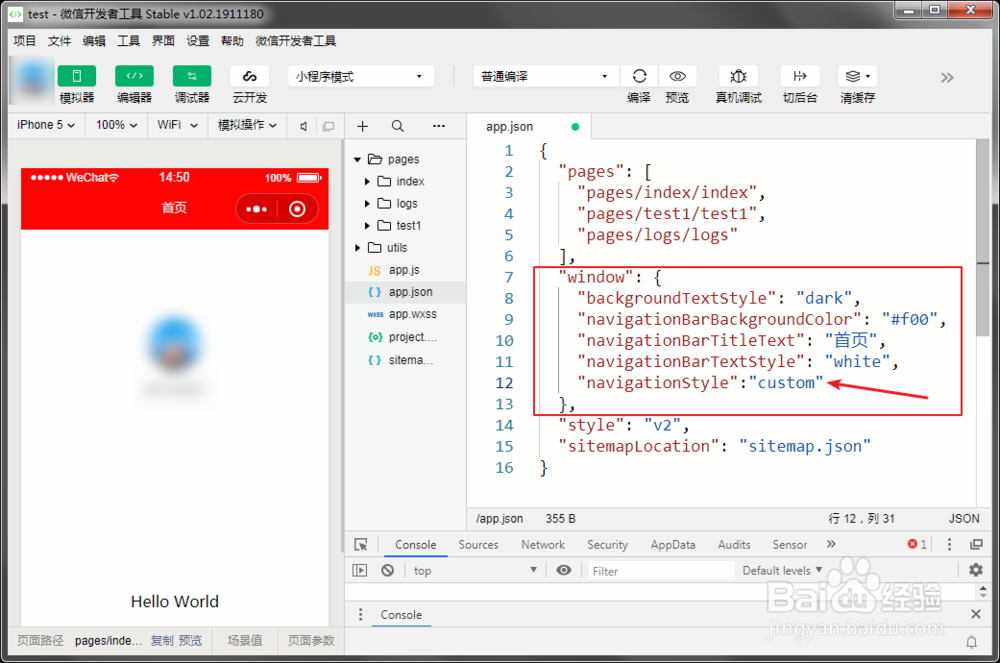This screenshot has width=1000, height=663.
Task: Start 真机调试 (Remote debugging)
Action: [738, 76]
